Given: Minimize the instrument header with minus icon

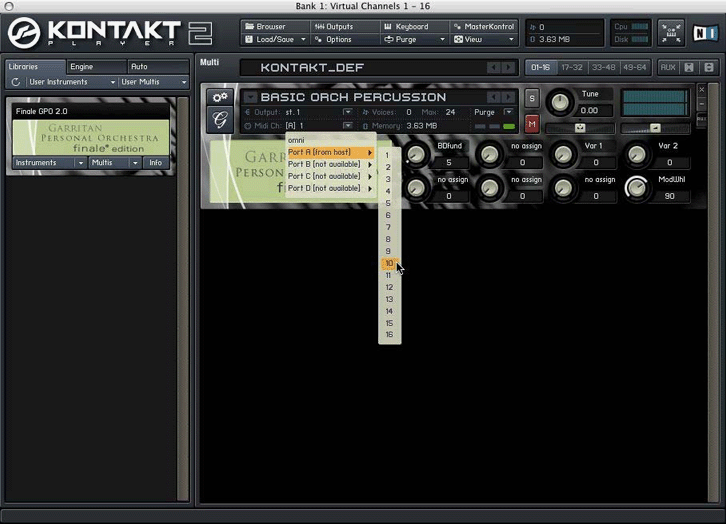Looking at the screenshot, I should click(702, 104).
